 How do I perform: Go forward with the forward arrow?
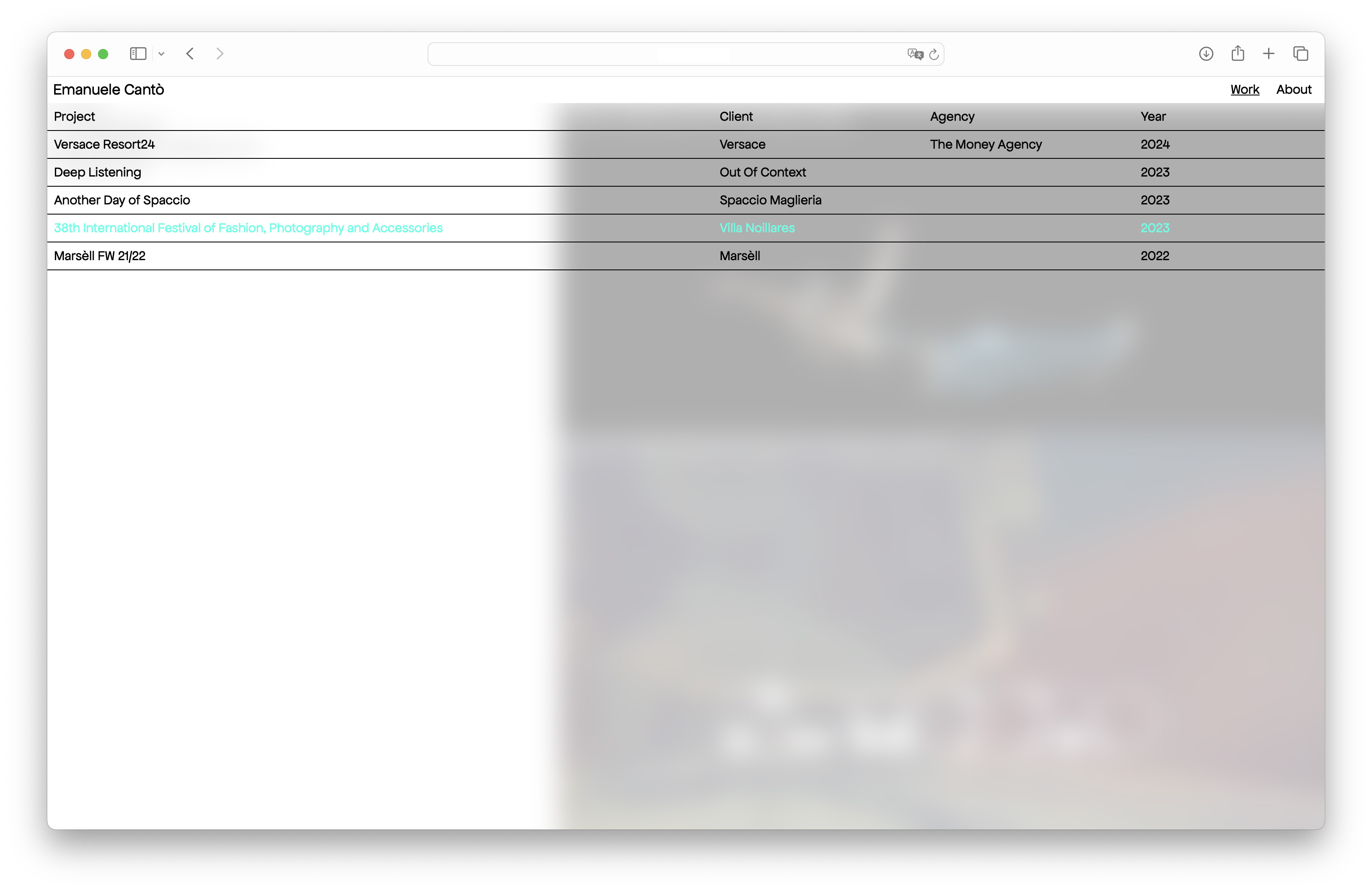click(x=220, y=54)
